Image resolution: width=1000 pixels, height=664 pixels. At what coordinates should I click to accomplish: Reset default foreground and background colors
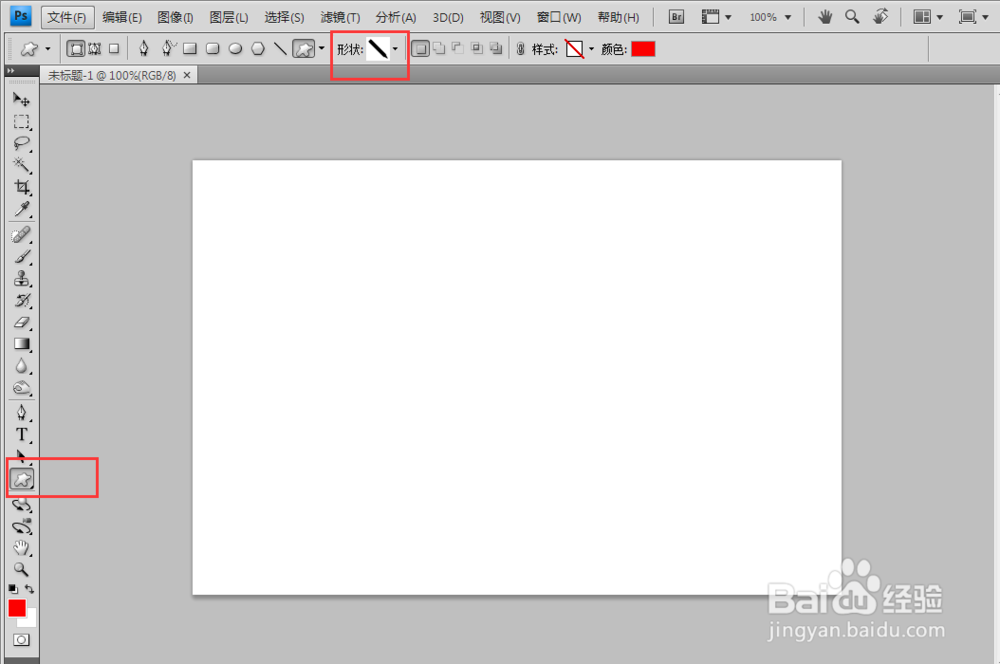pos(13,589)
